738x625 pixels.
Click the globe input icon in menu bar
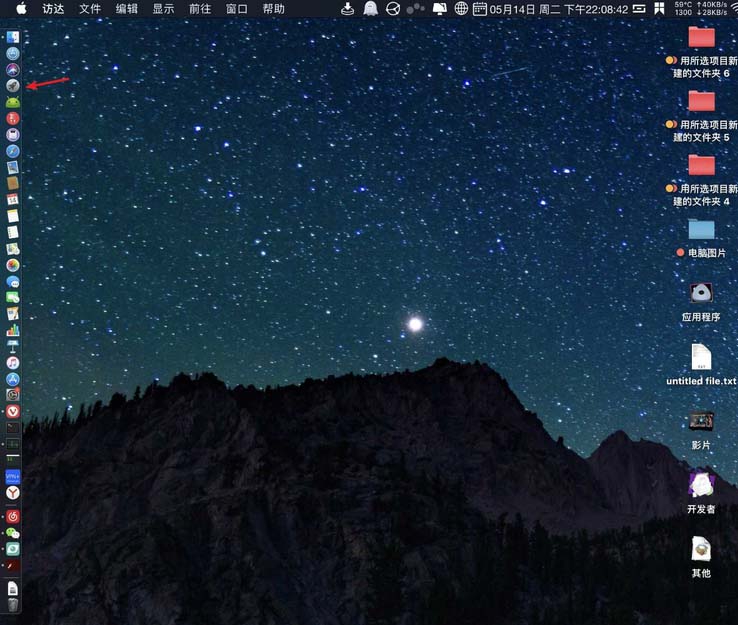461,8
